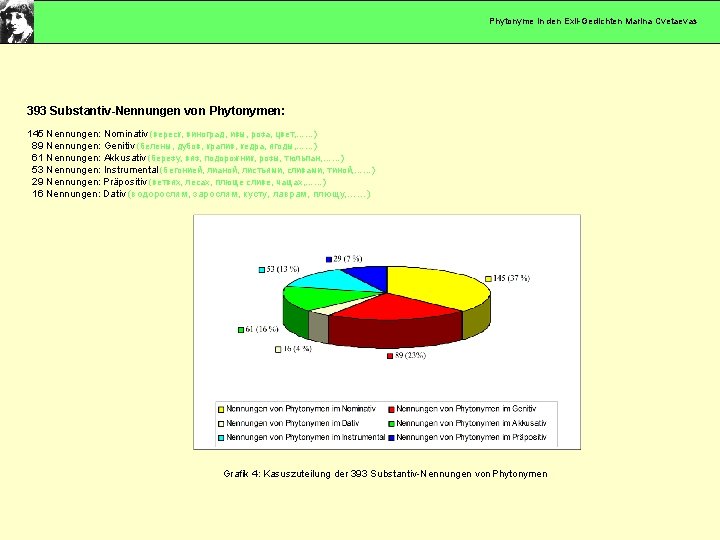The width and height of the screenshot is (720, 540).
Task: Click the data label '16 (4 %)'
Action: pos(297,349)
